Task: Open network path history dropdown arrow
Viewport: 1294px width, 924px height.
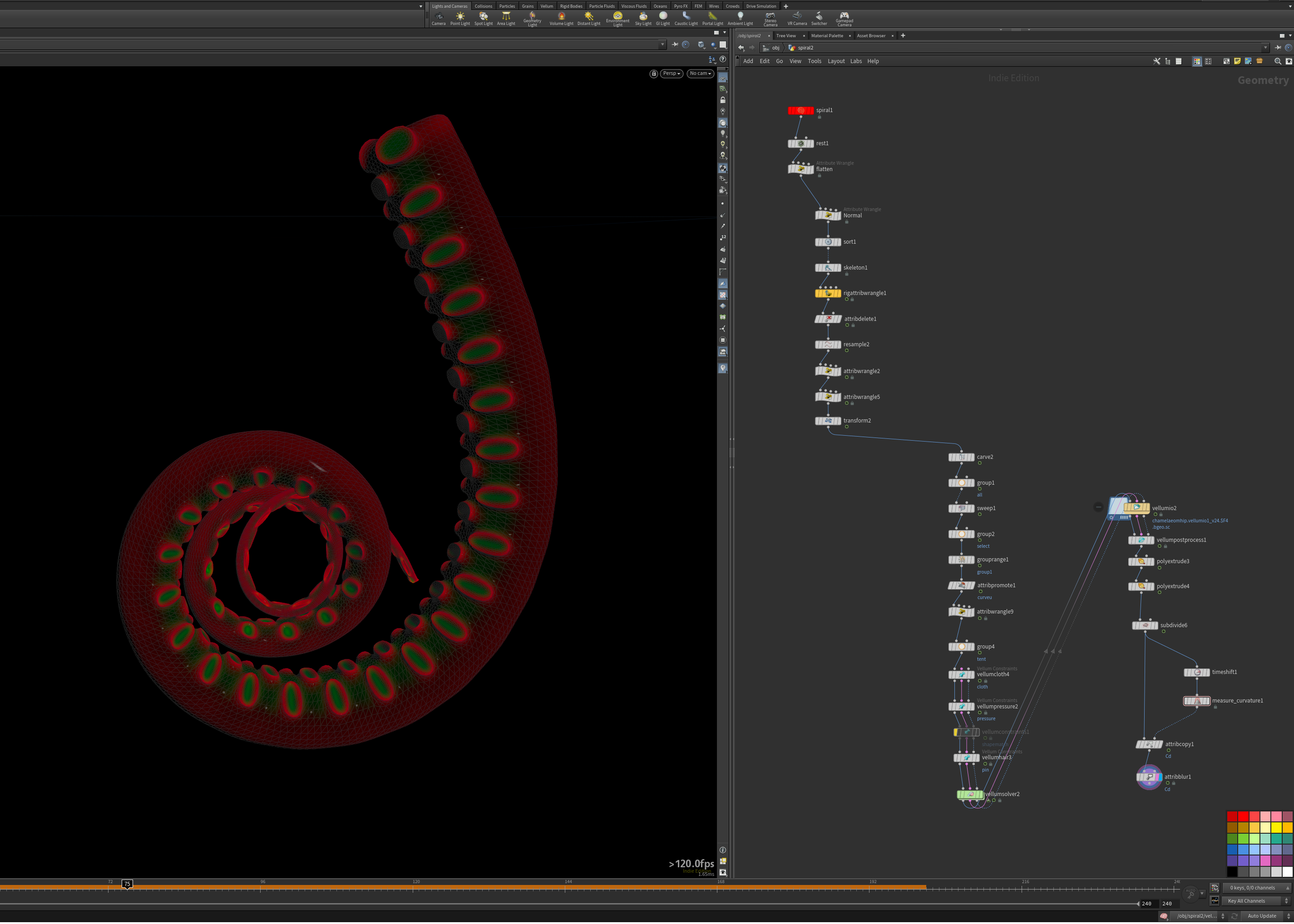Action: 1265,48
